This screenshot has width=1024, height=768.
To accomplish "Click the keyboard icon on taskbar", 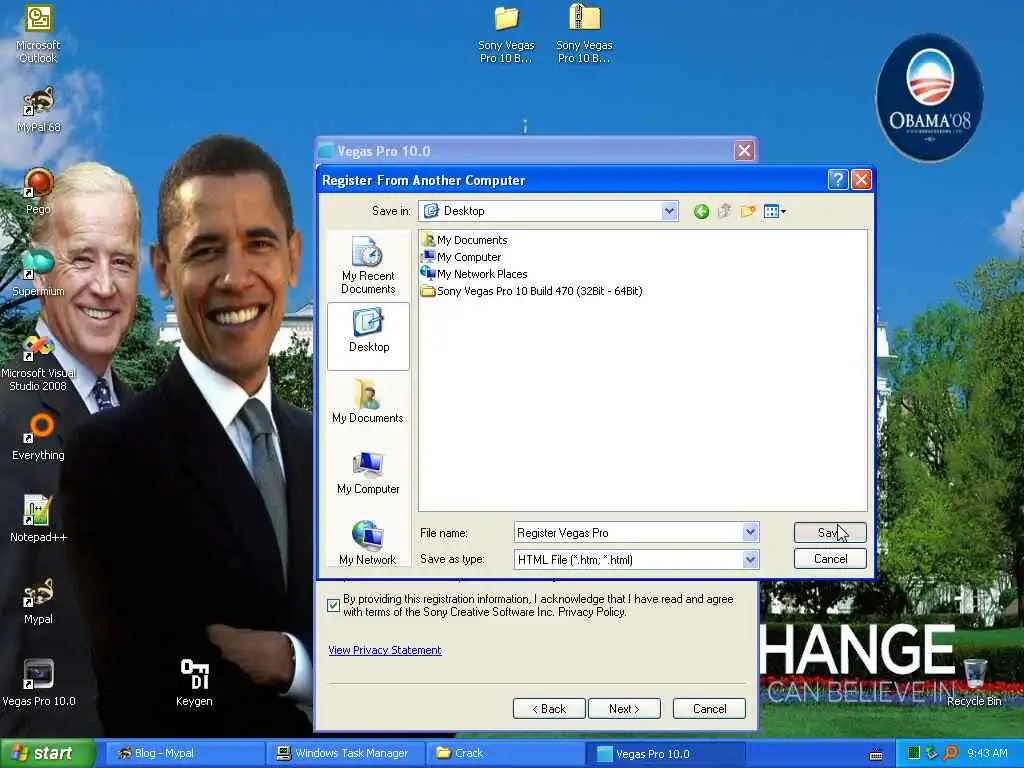I will [x=876, y=755].
